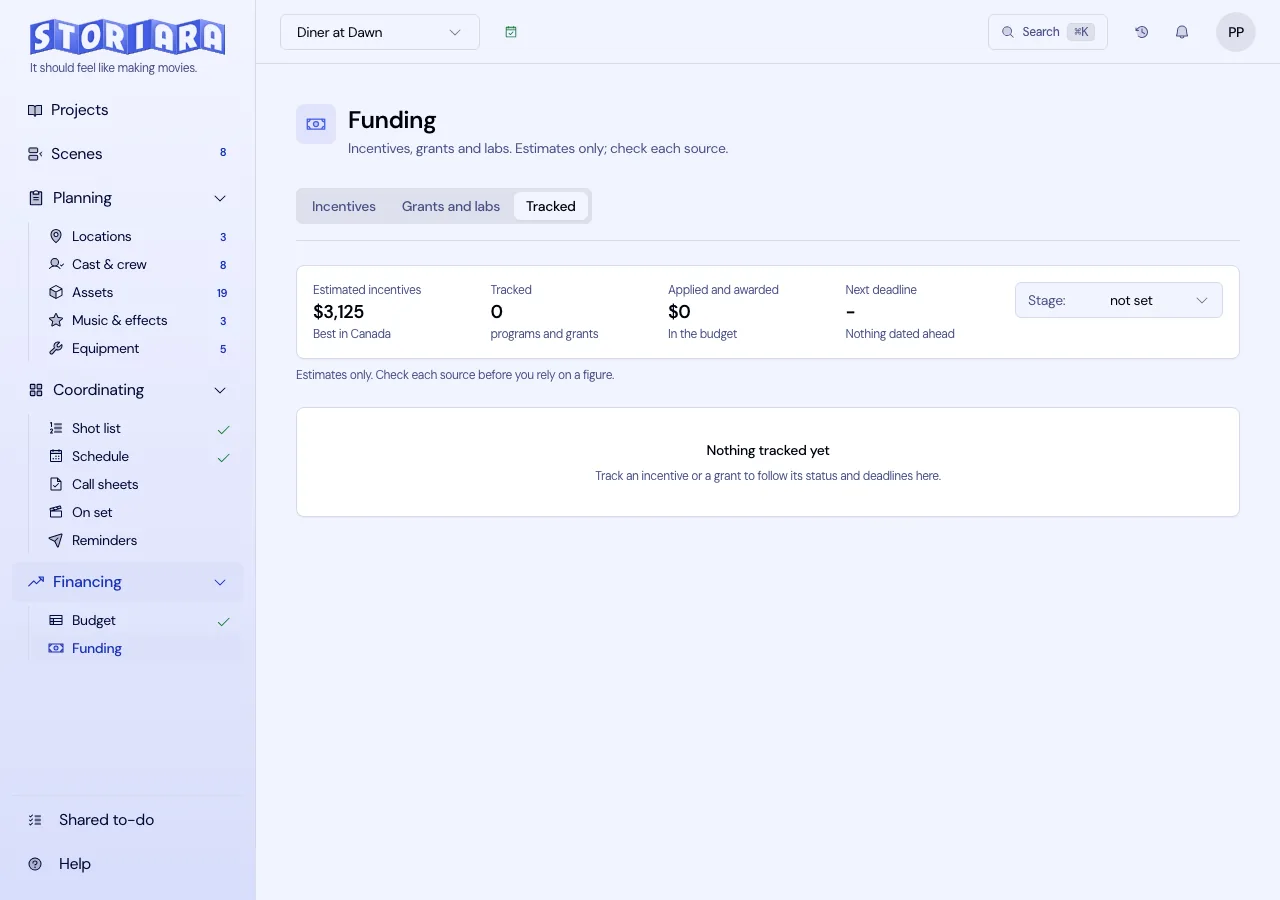Open the notifications bell
This screenshot has width=1280, height=900.
(1182, 32)
